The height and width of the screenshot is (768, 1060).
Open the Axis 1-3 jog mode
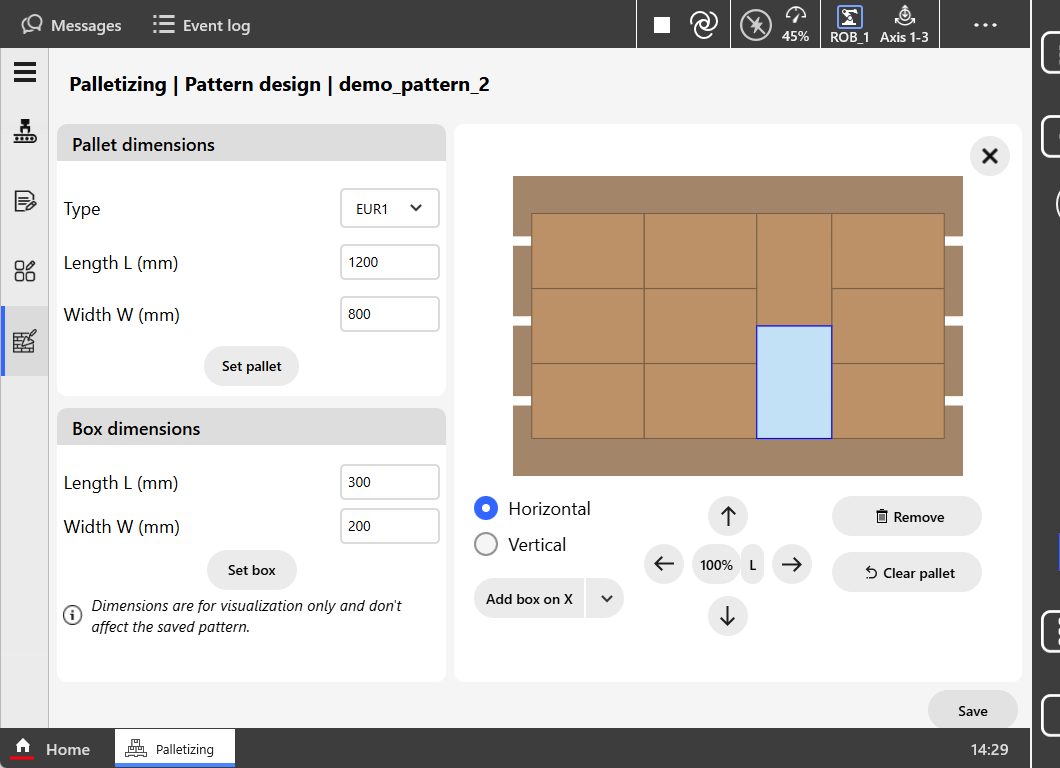904,25
